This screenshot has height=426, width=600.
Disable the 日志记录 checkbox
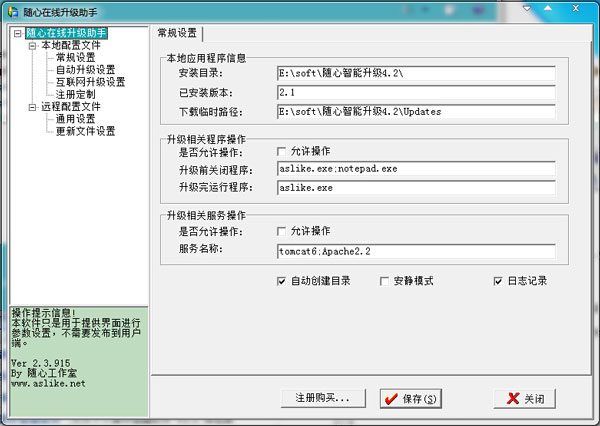point(498,282)
